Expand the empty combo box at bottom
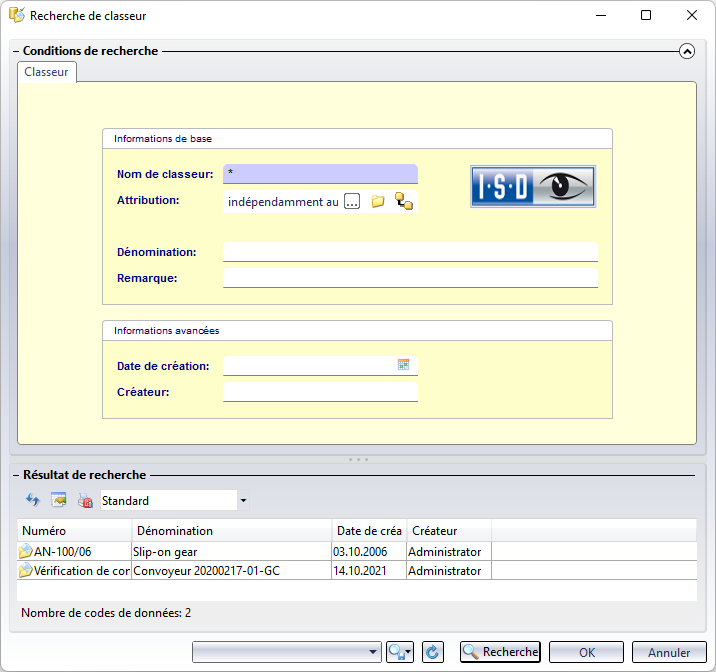This screenshot has width=716, height=672. (x=374, y=652)
